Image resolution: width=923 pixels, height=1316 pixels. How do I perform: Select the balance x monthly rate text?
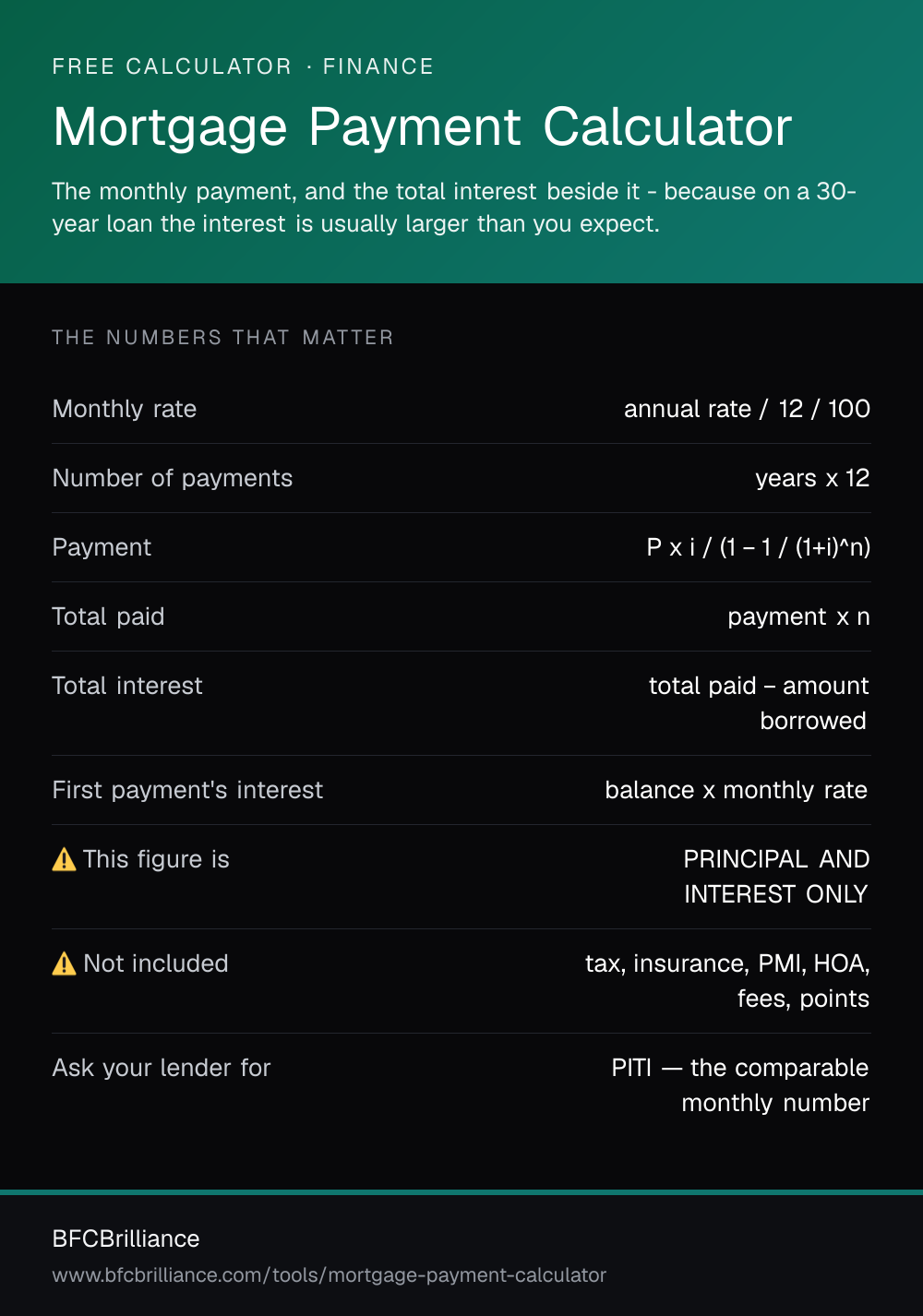pyautogui.click(x=737, y=790)
